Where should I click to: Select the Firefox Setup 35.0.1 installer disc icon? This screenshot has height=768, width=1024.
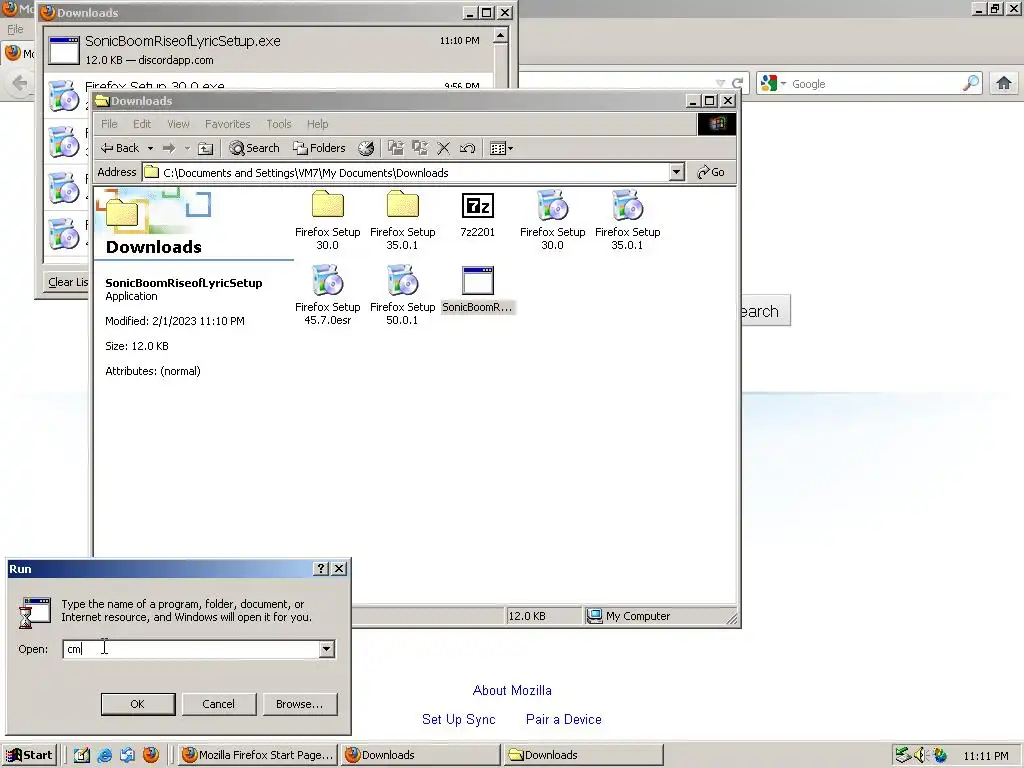(628, 220)
